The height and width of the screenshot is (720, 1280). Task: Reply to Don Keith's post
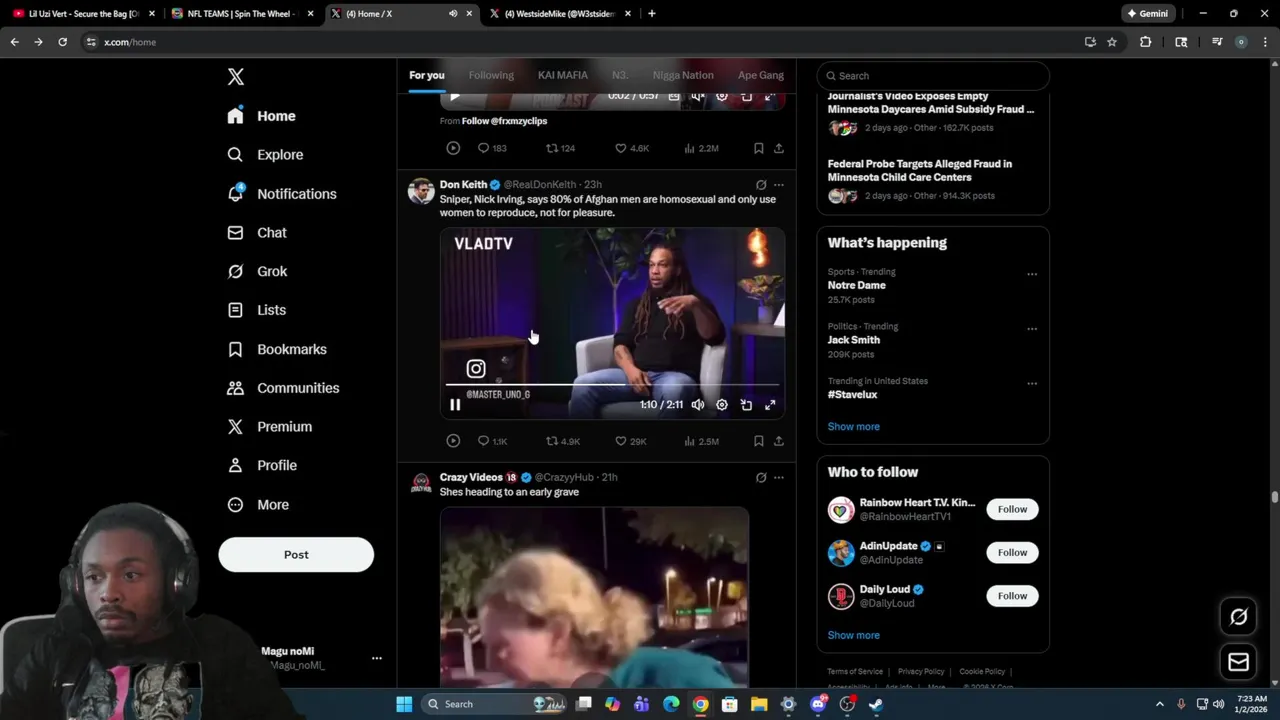point(492,441)
